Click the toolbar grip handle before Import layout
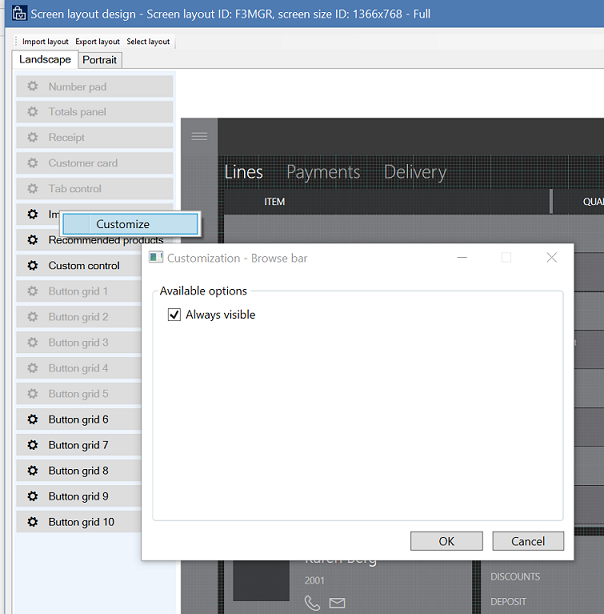 click(16, 41)
